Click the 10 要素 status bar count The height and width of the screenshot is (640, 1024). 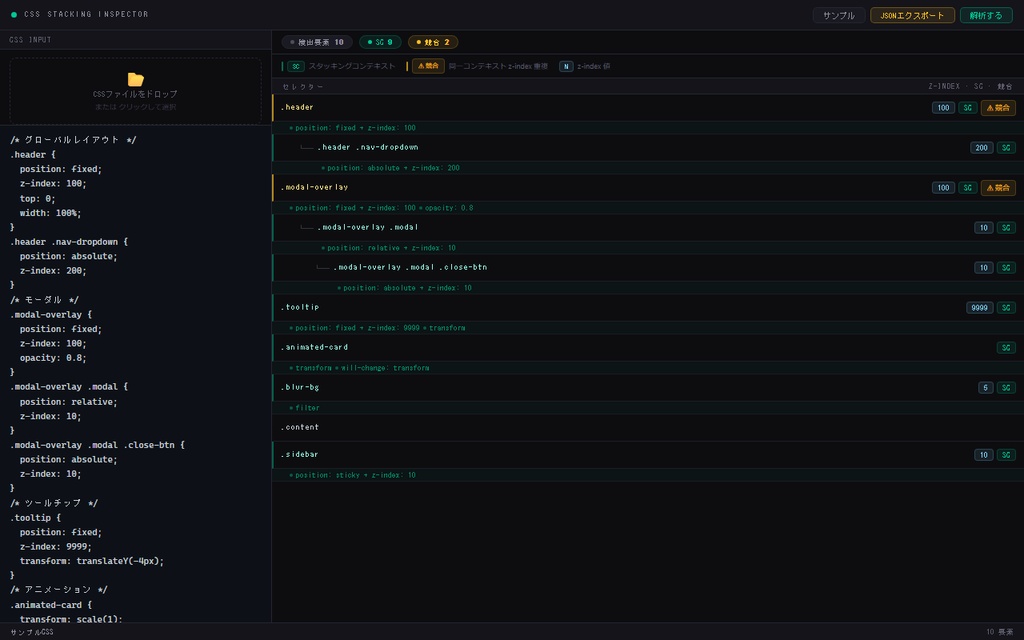tap(999, 632)
